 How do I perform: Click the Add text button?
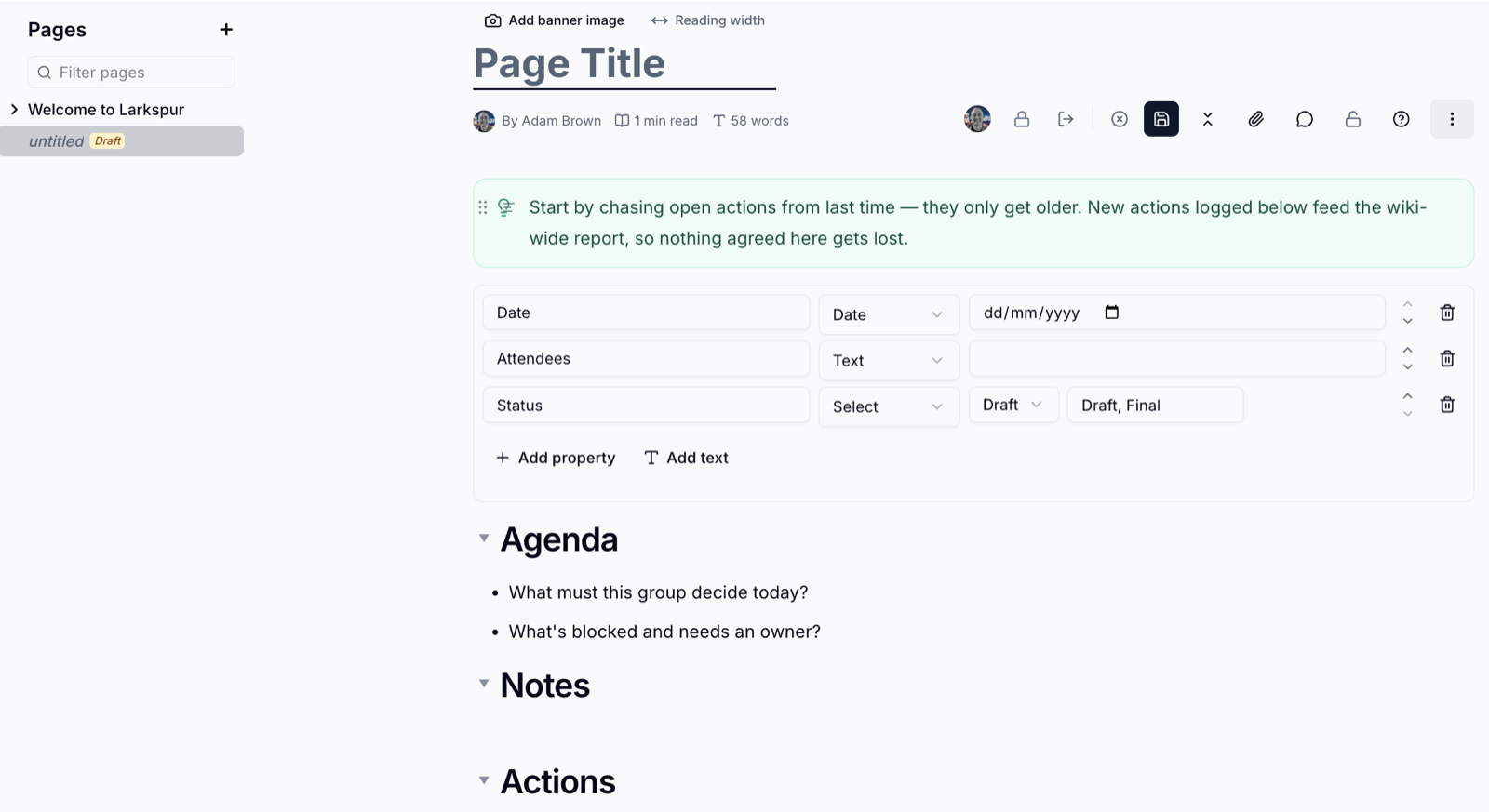point(687,458)
